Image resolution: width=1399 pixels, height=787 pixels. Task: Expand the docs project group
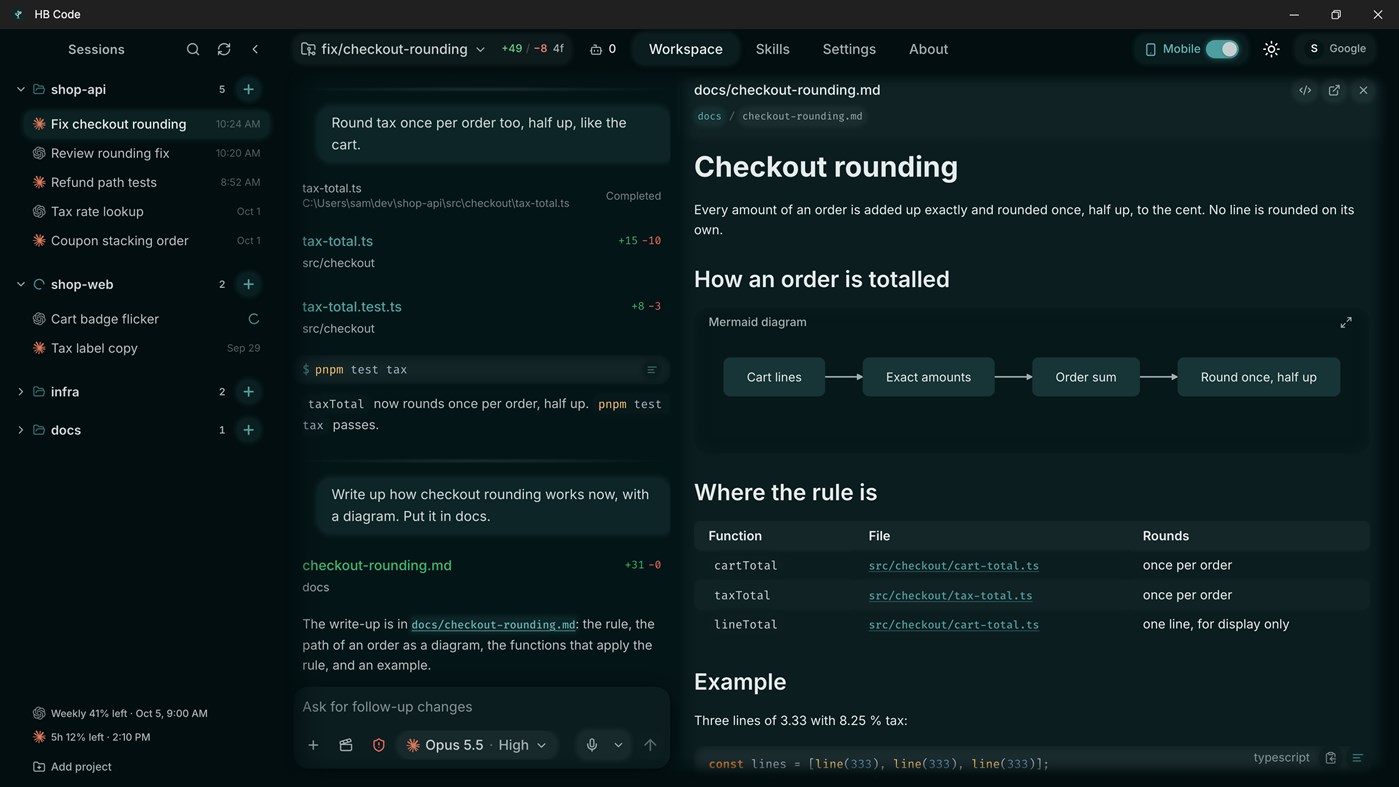[20, 430]
